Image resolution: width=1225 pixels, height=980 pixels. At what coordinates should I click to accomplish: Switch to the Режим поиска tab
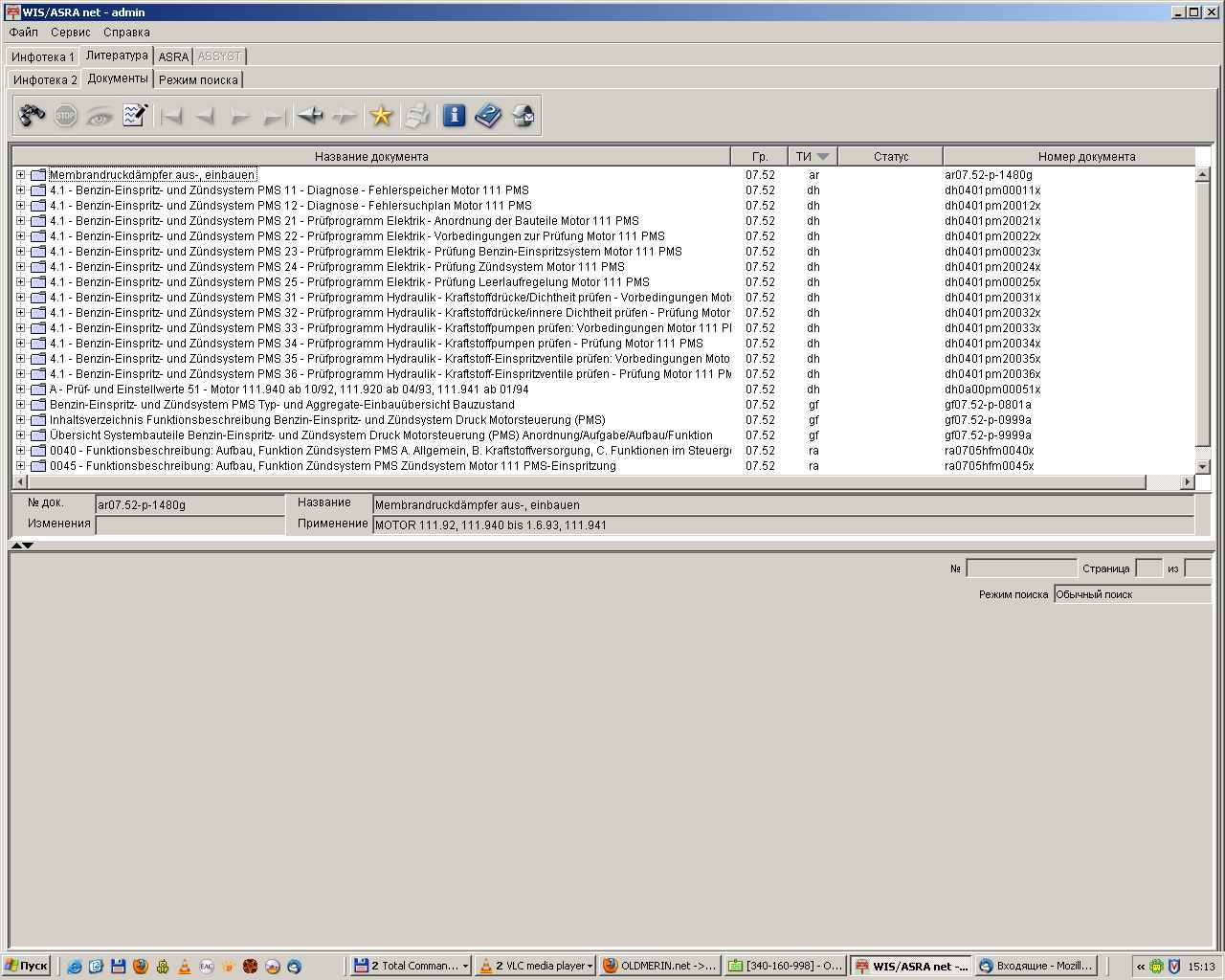pyautogui.click(x=198, y=79)
